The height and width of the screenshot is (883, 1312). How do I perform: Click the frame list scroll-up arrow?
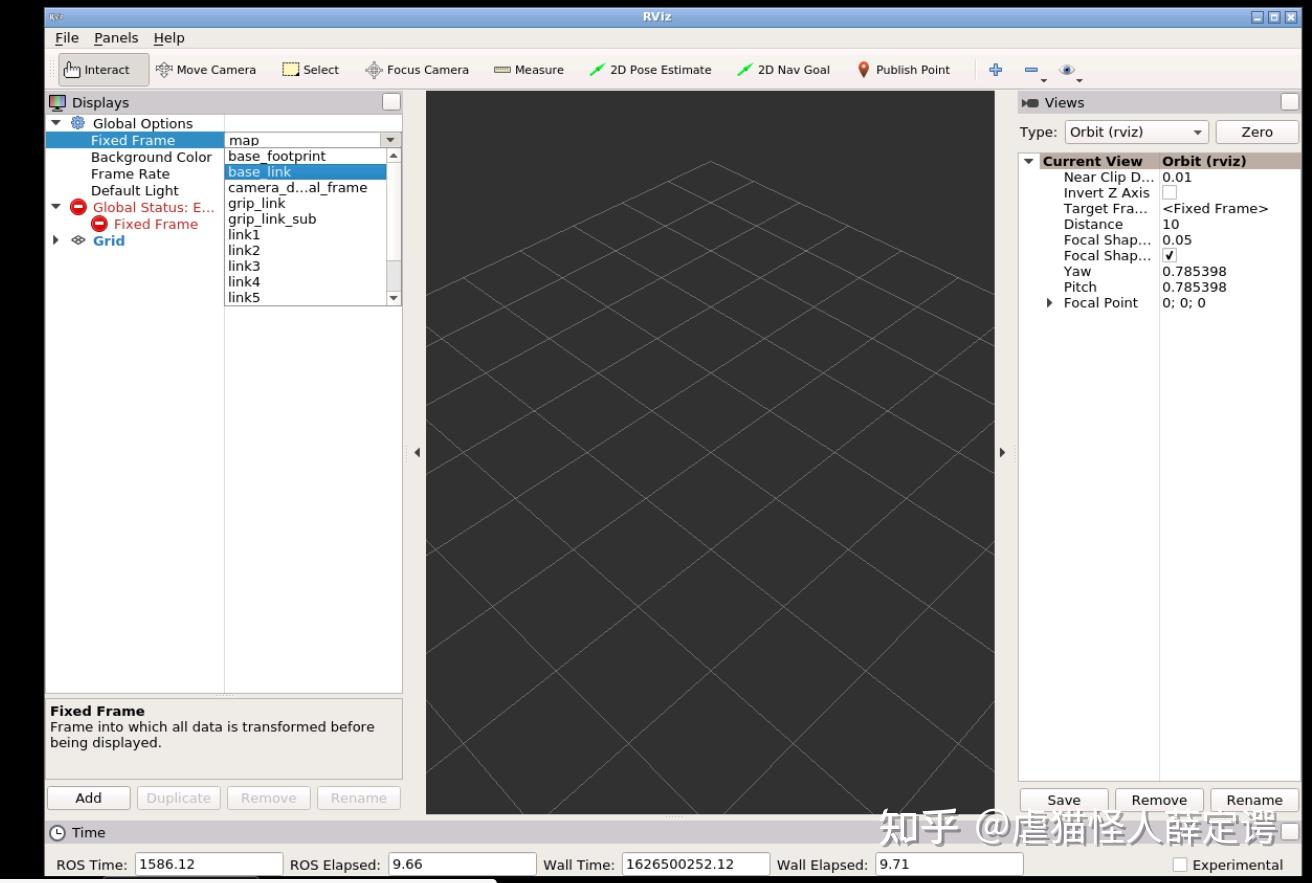[393, 156]
